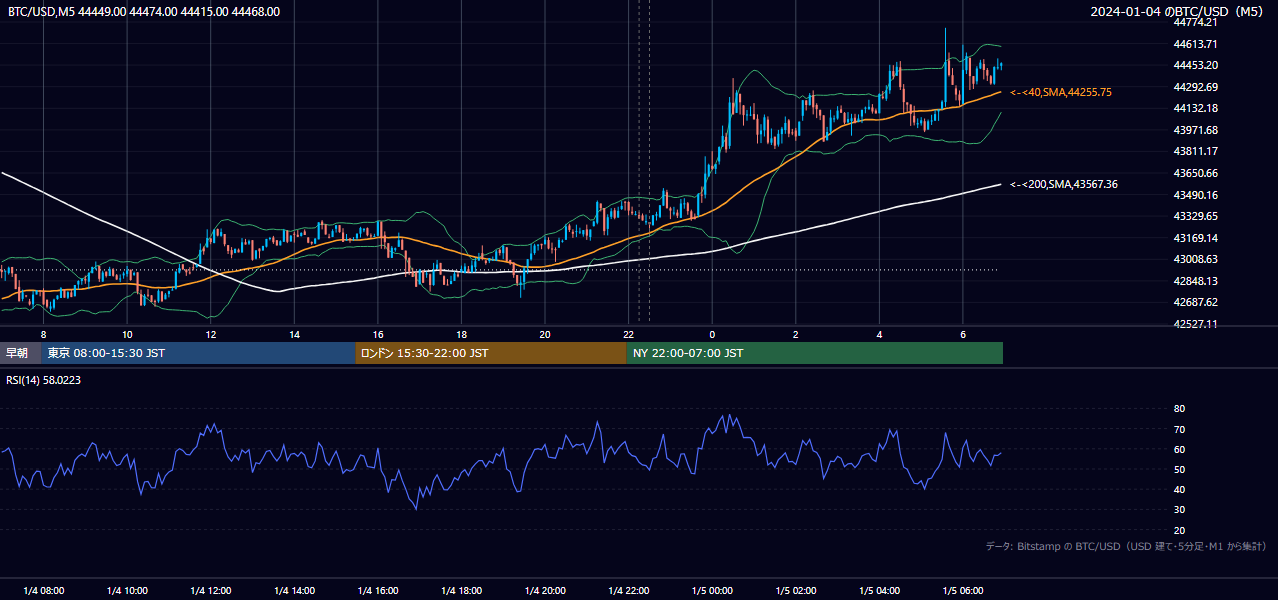The image size is (1278, 600).
Task: Click RSI scale level 30
Action: (x=1179, y=510)
